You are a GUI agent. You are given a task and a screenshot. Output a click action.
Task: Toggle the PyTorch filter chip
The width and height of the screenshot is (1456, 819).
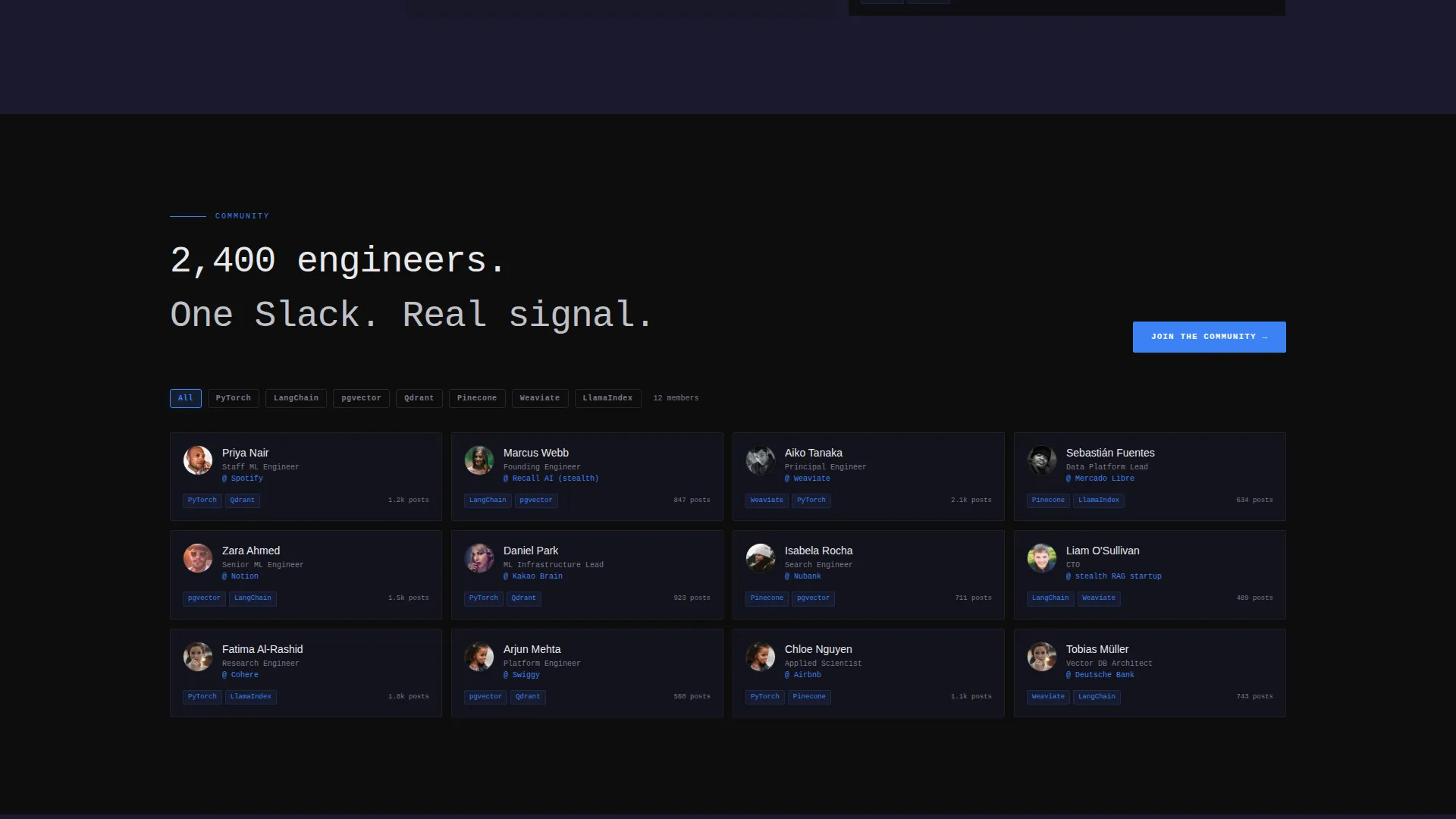(234, 398)
